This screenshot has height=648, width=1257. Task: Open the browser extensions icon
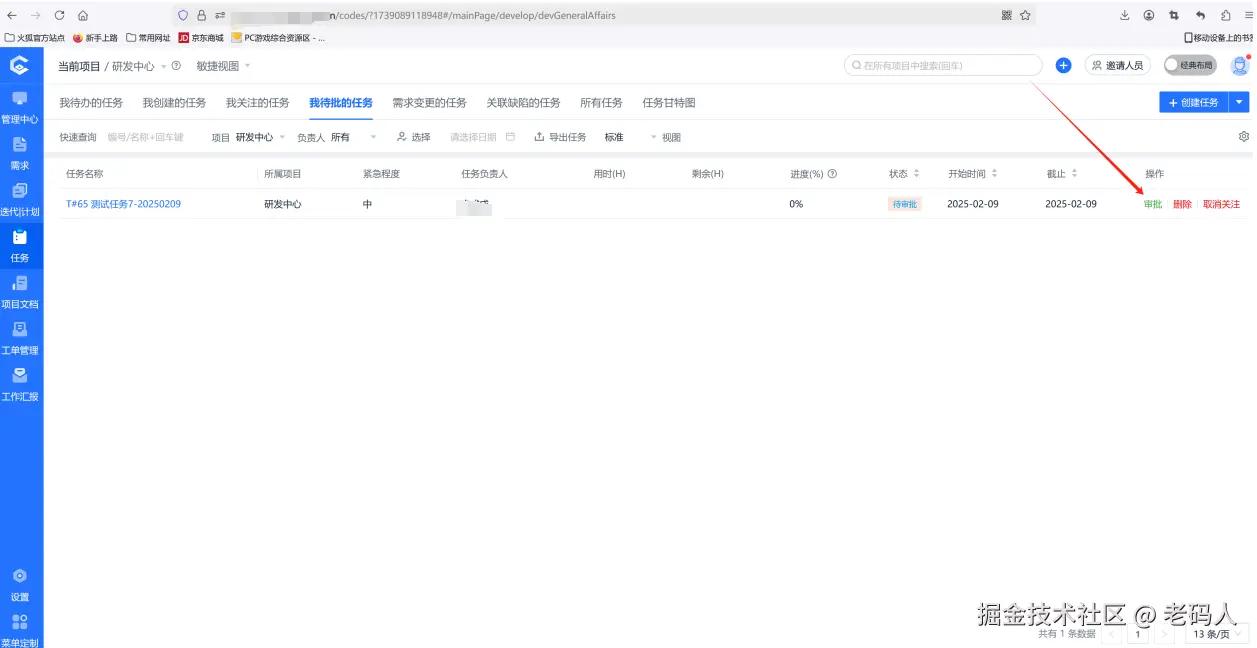(1225, 15)
